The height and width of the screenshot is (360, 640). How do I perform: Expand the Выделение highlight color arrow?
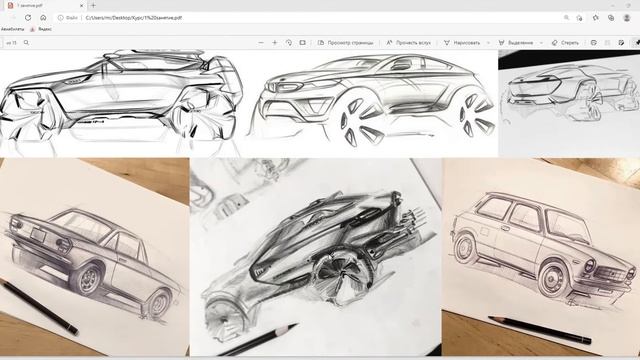(x=541, y=42)
